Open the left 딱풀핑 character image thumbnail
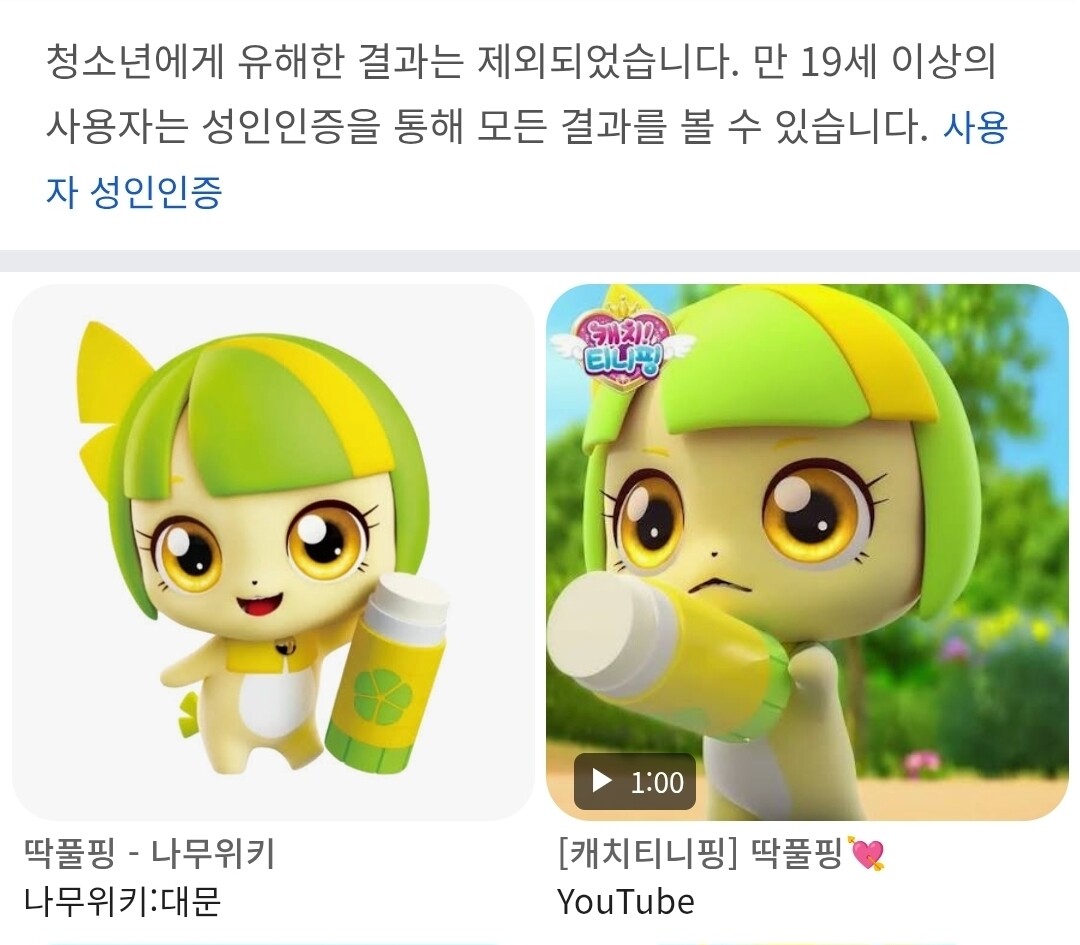 click(x=273, y=552)
